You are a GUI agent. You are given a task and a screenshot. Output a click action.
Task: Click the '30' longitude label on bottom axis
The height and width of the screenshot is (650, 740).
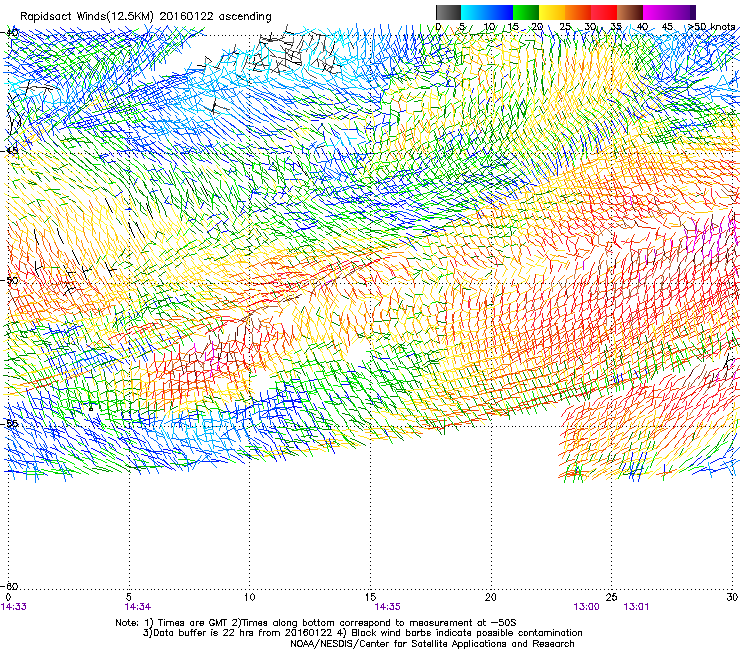732,597
